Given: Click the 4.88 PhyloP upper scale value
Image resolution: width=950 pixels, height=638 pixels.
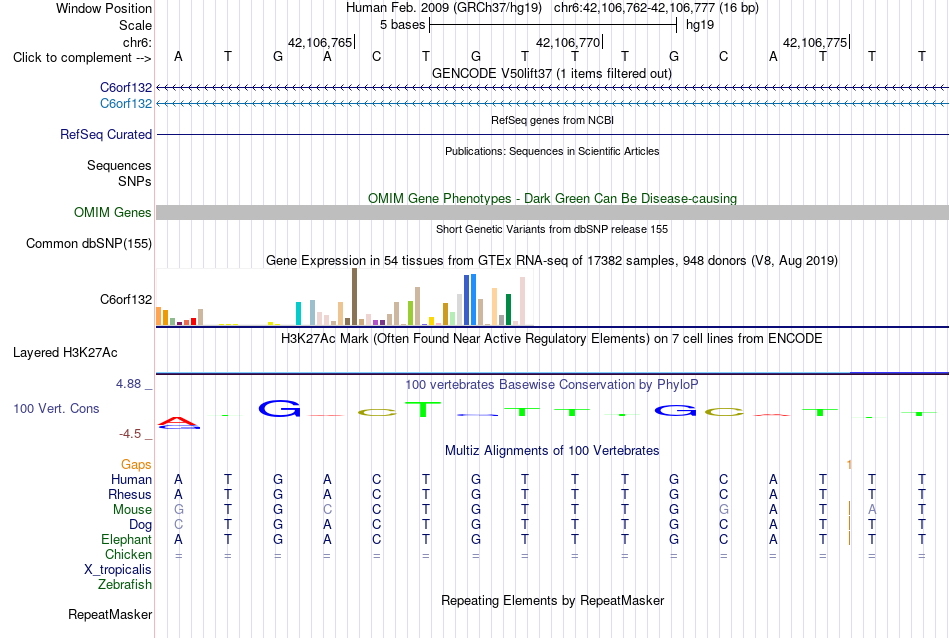Looking at the screenshot, I should (x=128, y=384).
